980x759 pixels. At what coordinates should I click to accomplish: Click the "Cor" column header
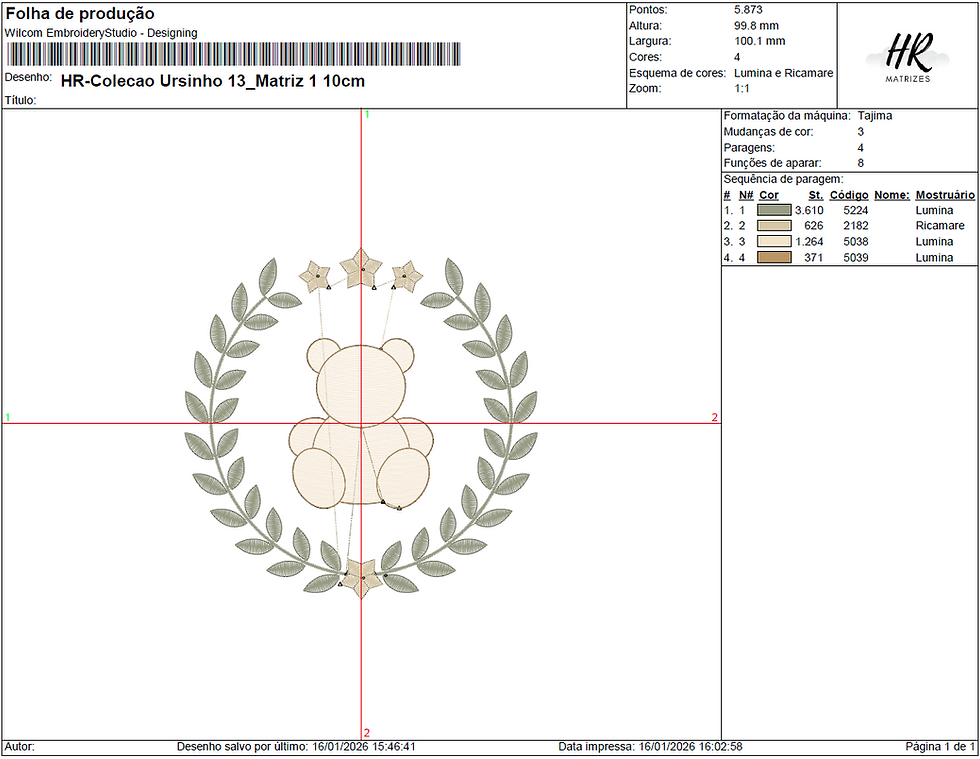pos(769,195)
